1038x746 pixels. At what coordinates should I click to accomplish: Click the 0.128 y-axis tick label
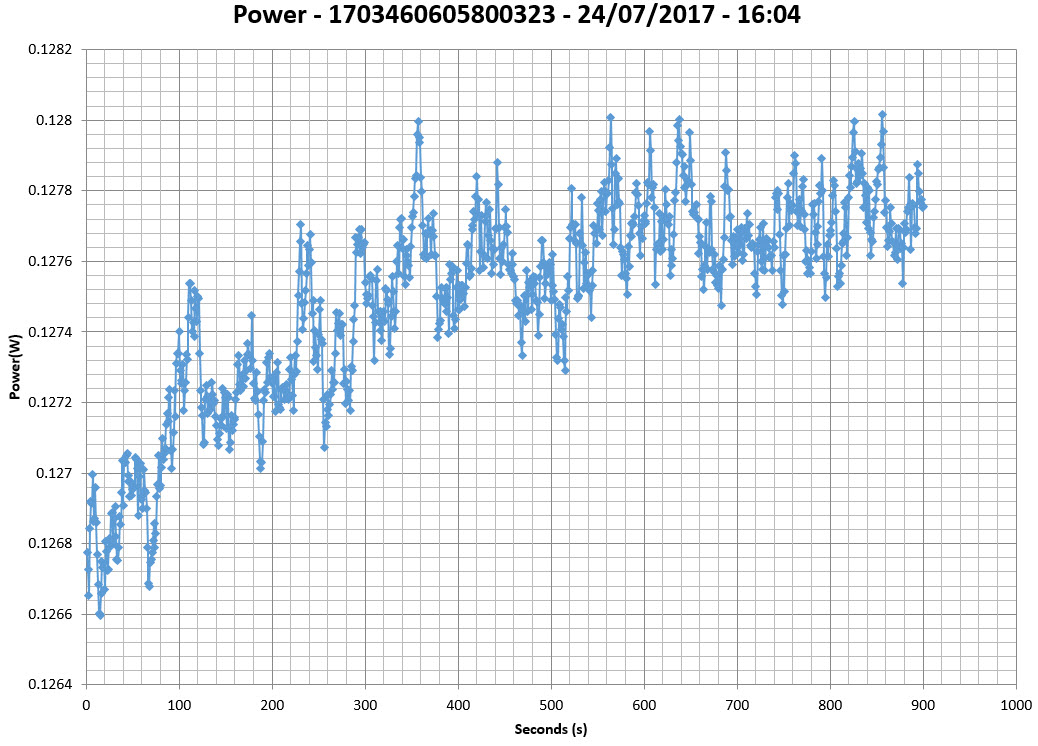coord(56,120)
